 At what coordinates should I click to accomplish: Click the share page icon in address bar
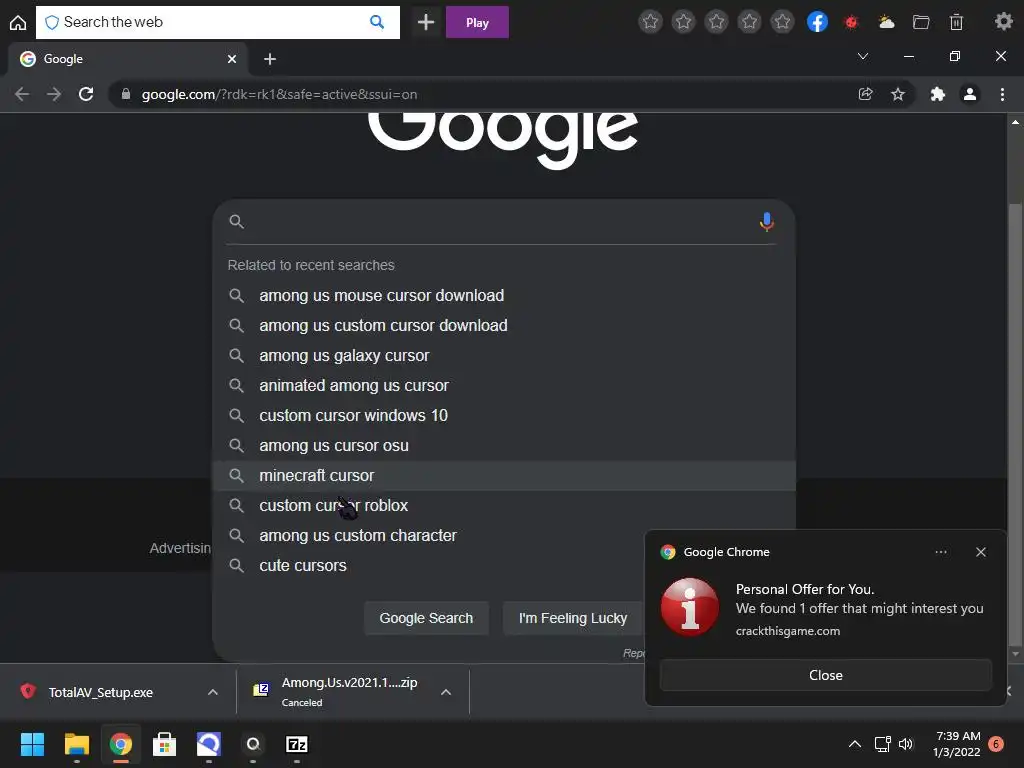pyautogui.click(x=865, y=94)
